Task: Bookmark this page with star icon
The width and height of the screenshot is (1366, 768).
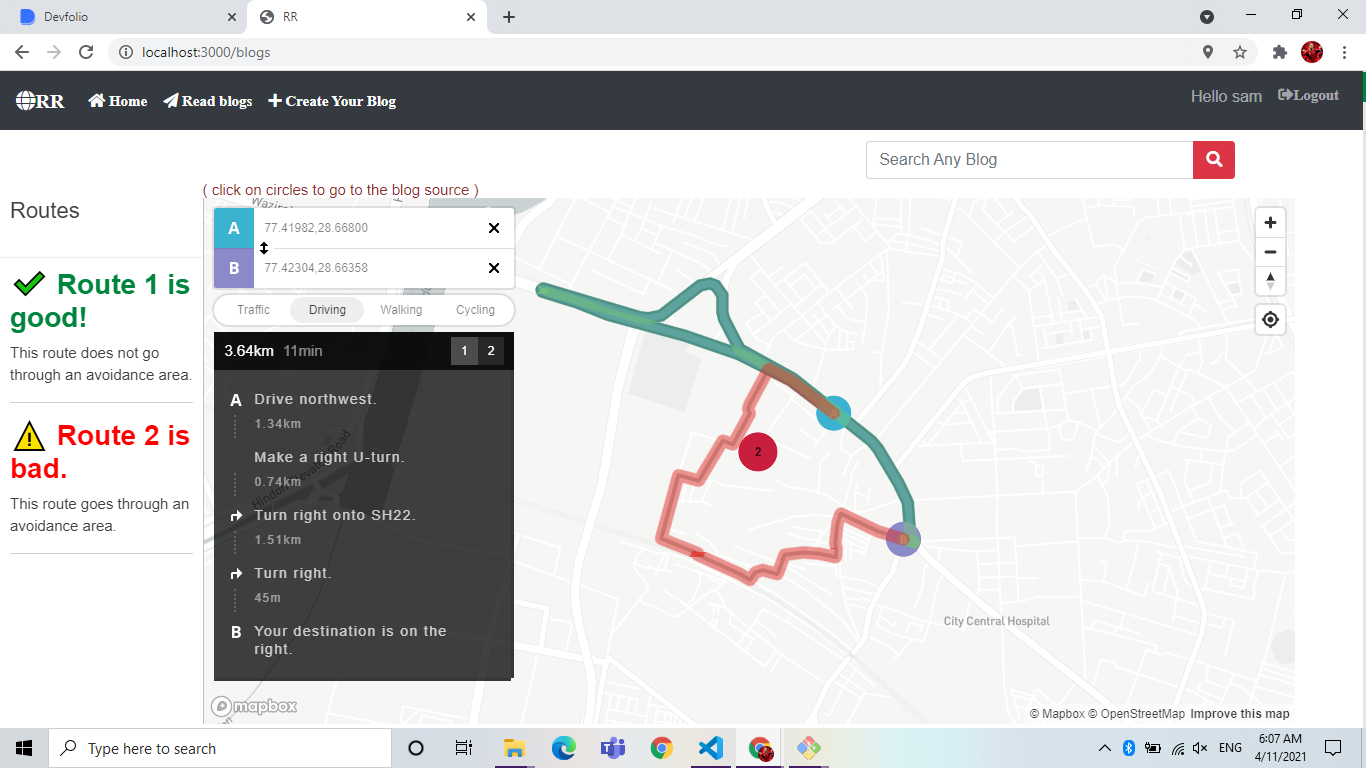Action: [1240, 52]
